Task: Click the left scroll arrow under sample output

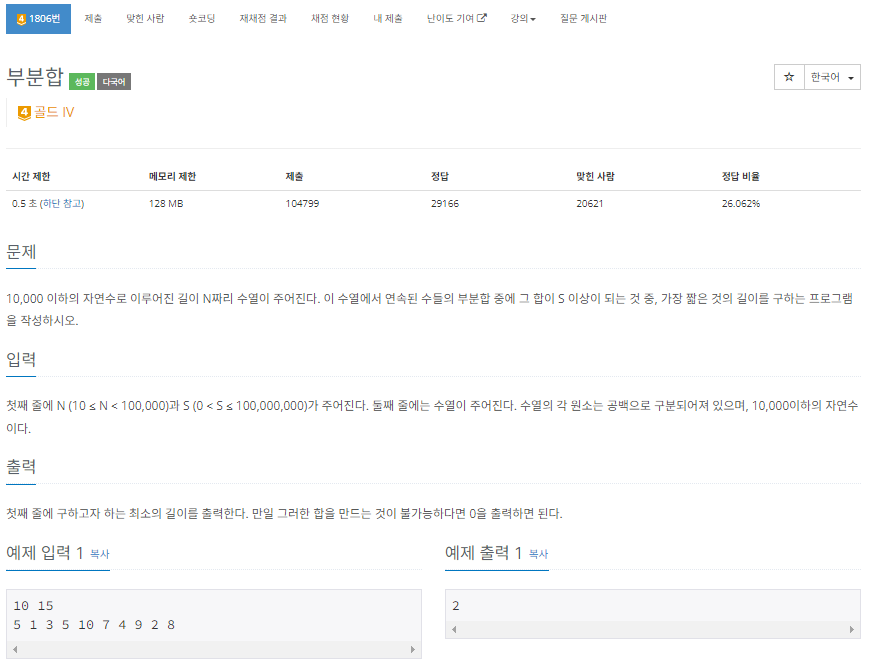Action: point(454,630)
